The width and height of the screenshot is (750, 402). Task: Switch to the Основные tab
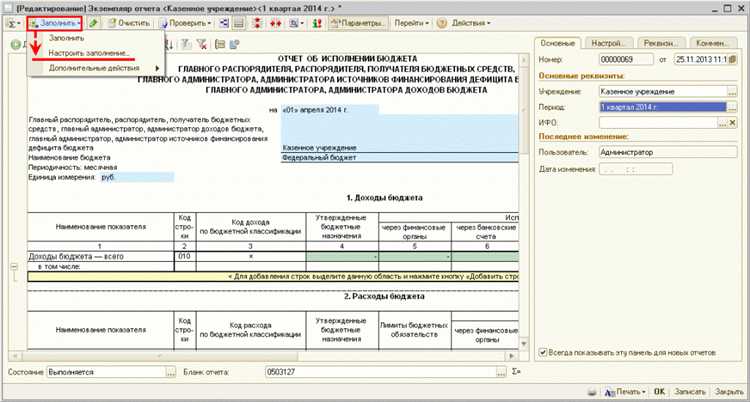click(x=557, y=43)
